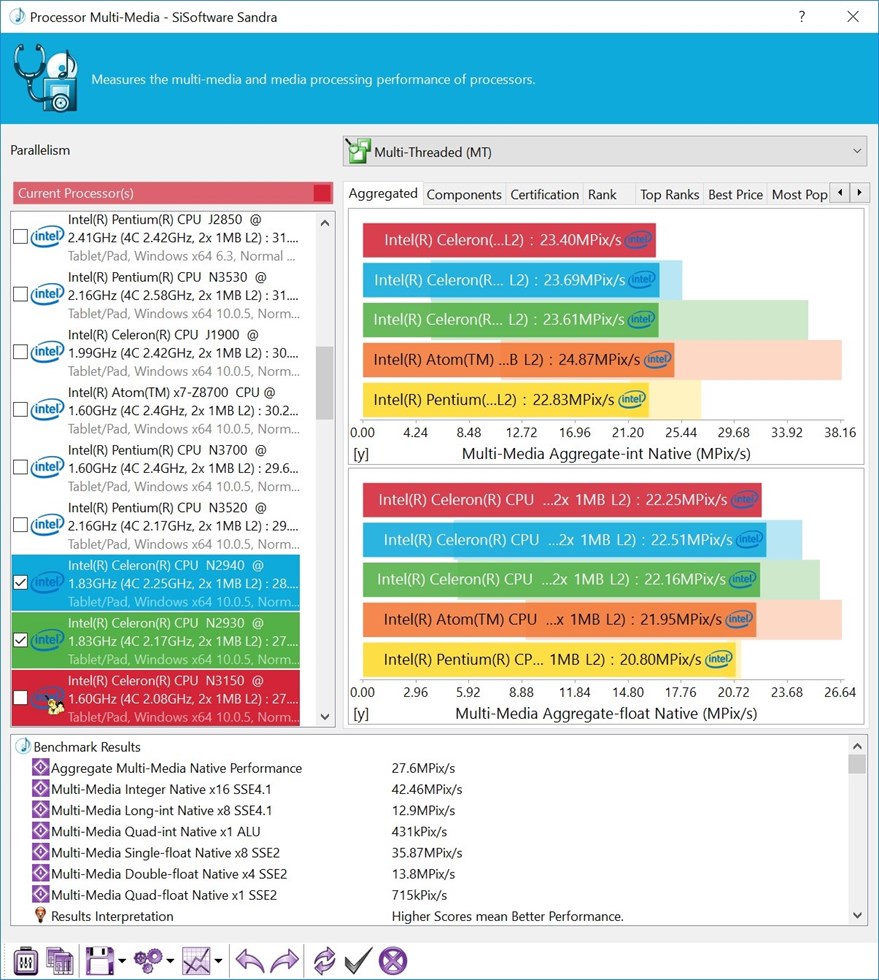879x980 pixels.
Task: Open the Multi-Threaded (MT) parallelism dropdown
Action: click(x=605, y=151)
